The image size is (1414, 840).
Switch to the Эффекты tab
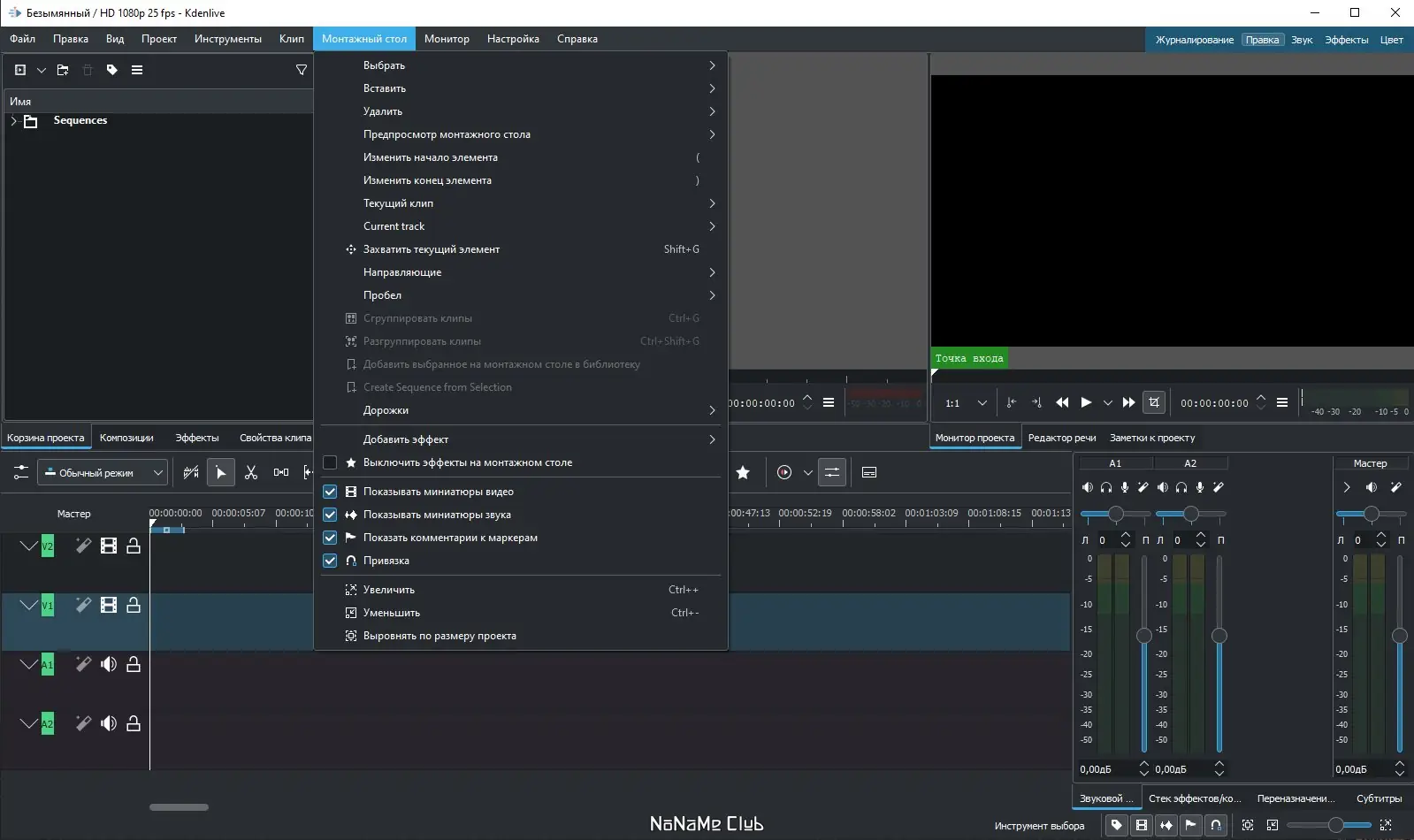pos(196,438)
